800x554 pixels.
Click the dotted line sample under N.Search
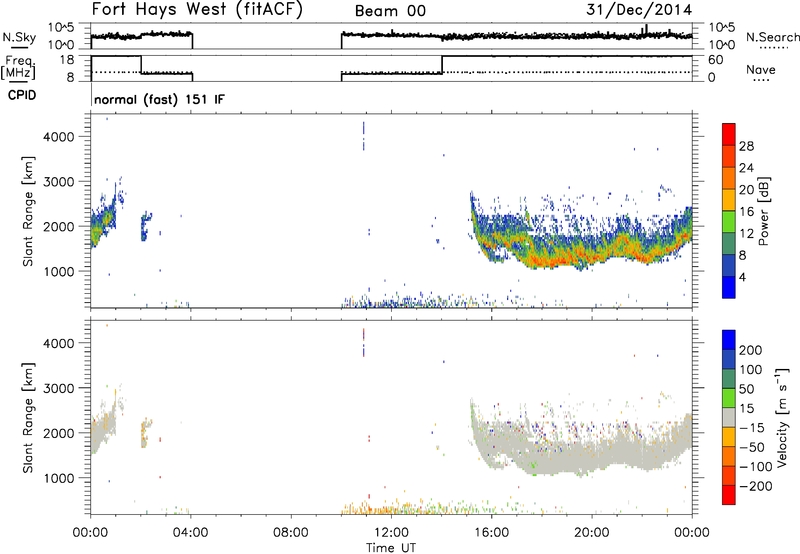pos(774,48)
